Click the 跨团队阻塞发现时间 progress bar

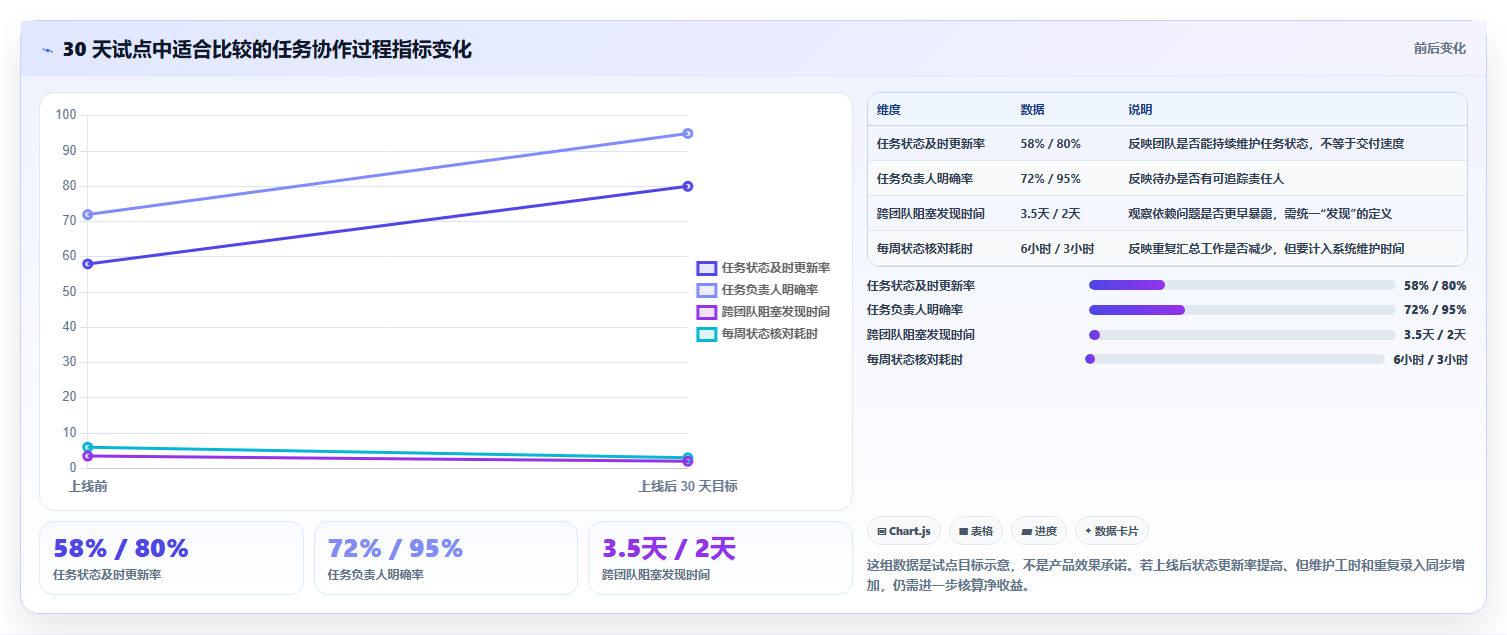click(1242, 335)
